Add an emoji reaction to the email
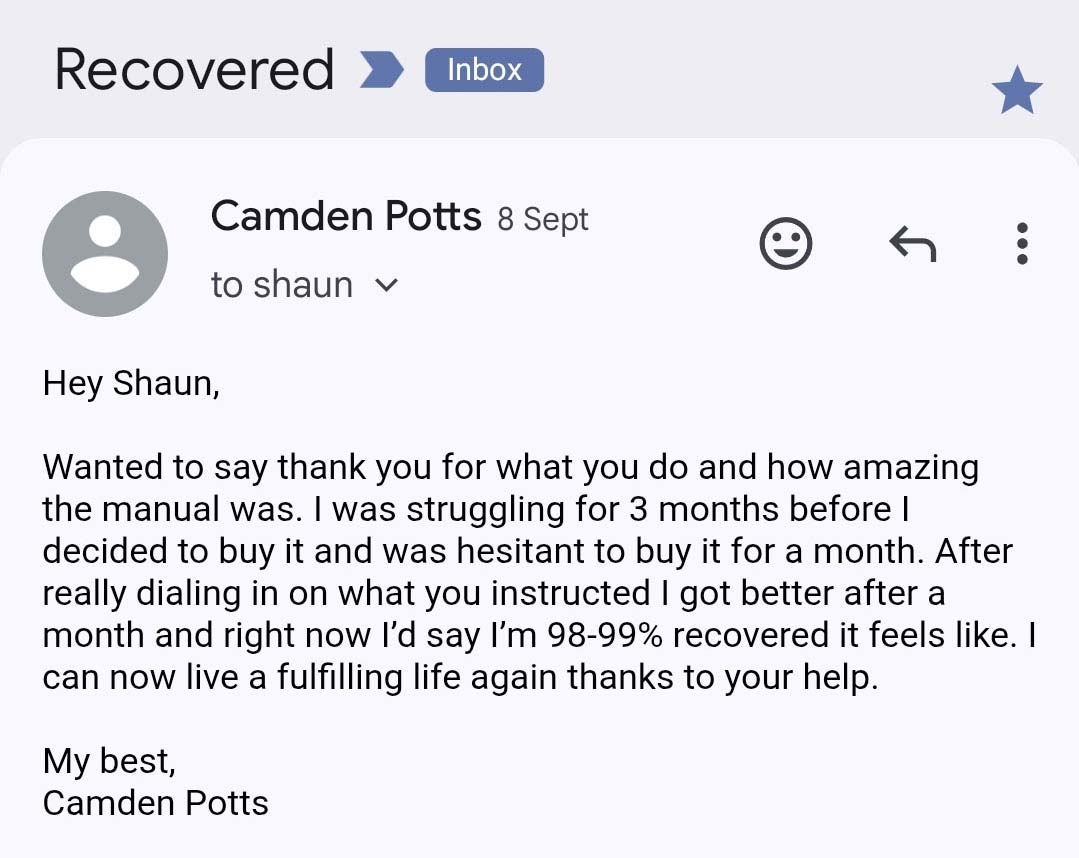Viewport: 1079px width, 858px height. coord(785,244)
